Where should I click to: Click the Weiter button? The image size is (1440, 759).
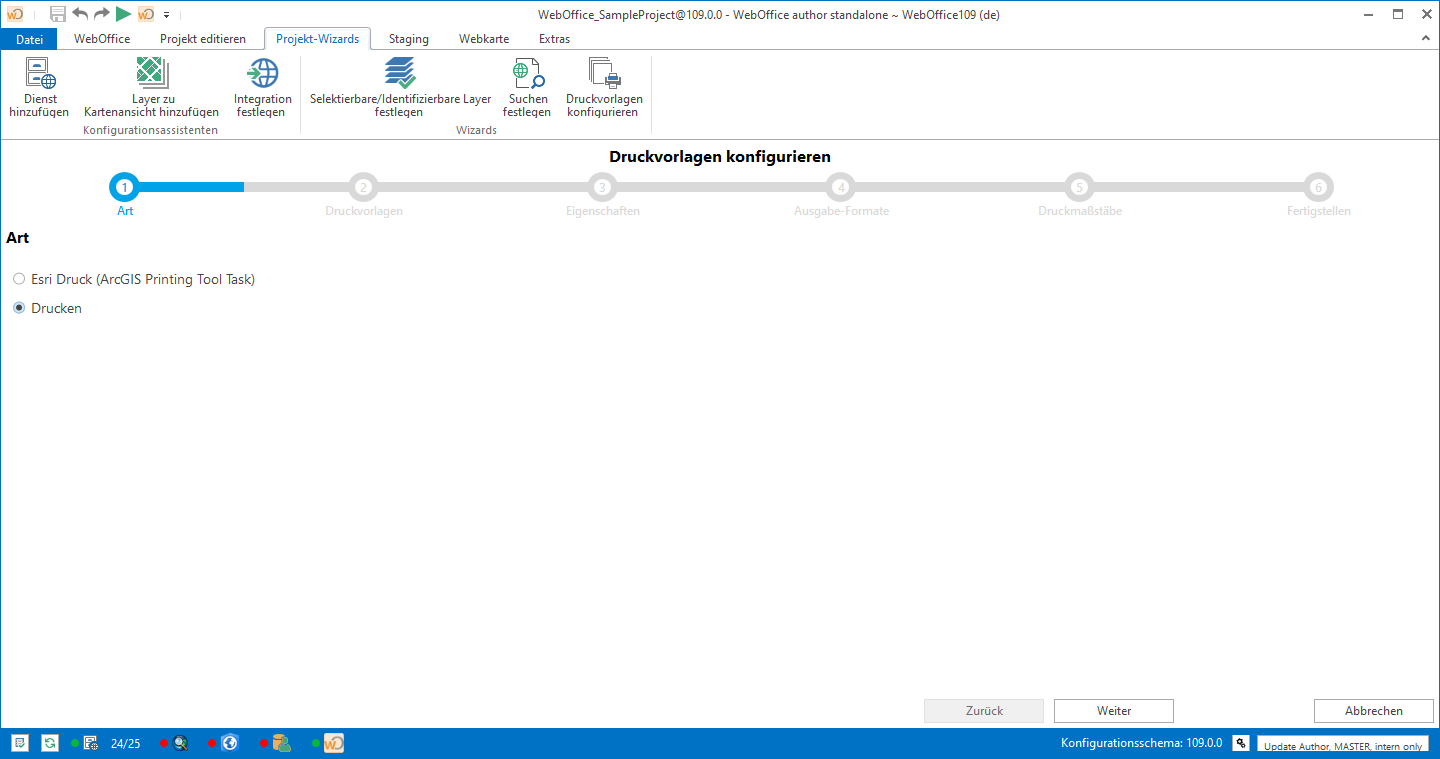click(x=1113, y=711)
